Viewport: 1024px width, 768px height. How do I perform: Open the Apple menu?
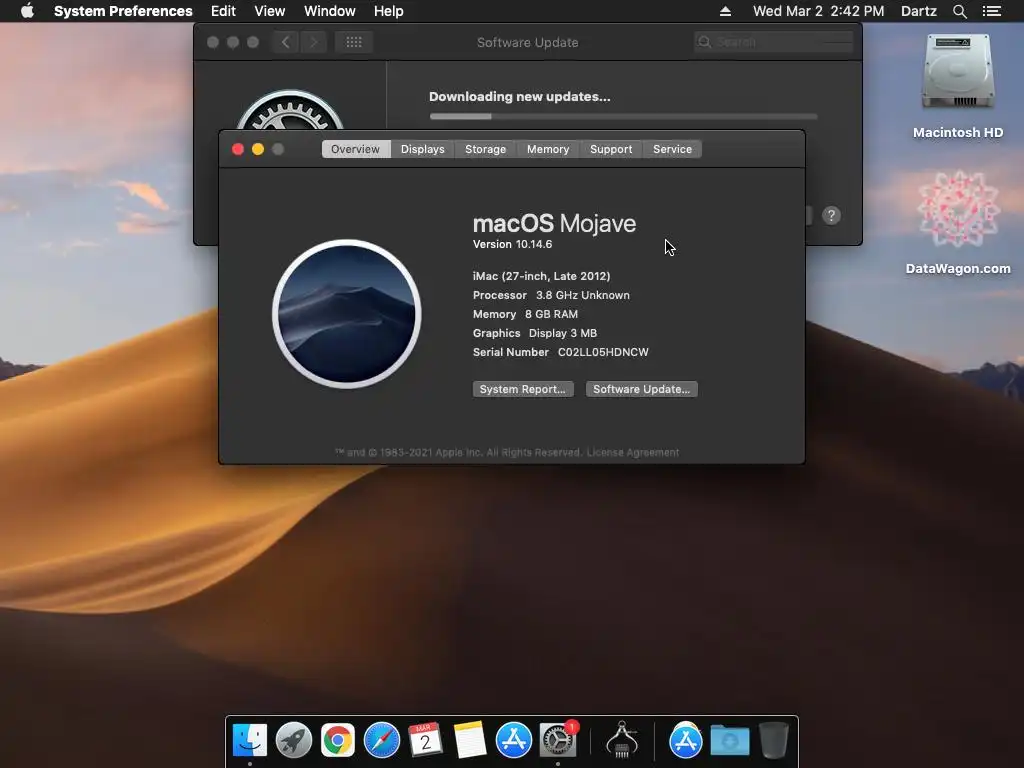(27, 11)
